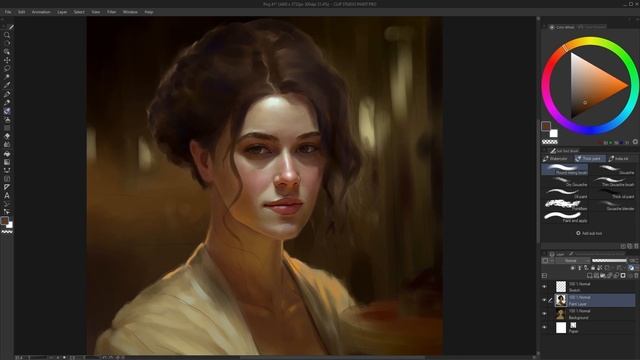This screenshot has width=640, height=360.
Task: Choose the Thick oil paint brush
Action: pos(612,193)
